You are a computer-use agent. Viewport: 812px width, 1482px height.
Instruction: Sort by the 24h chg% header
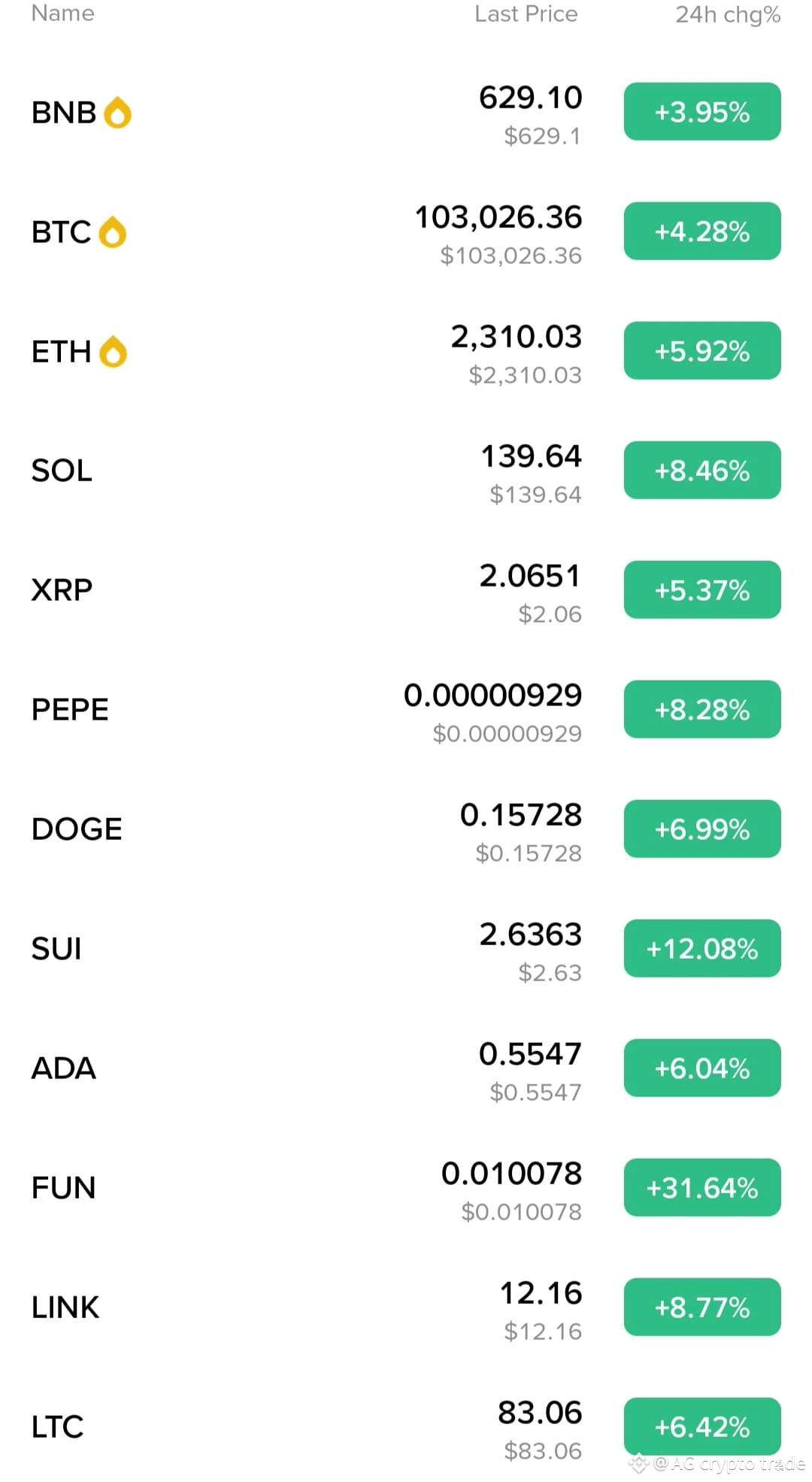click(728, 14)
